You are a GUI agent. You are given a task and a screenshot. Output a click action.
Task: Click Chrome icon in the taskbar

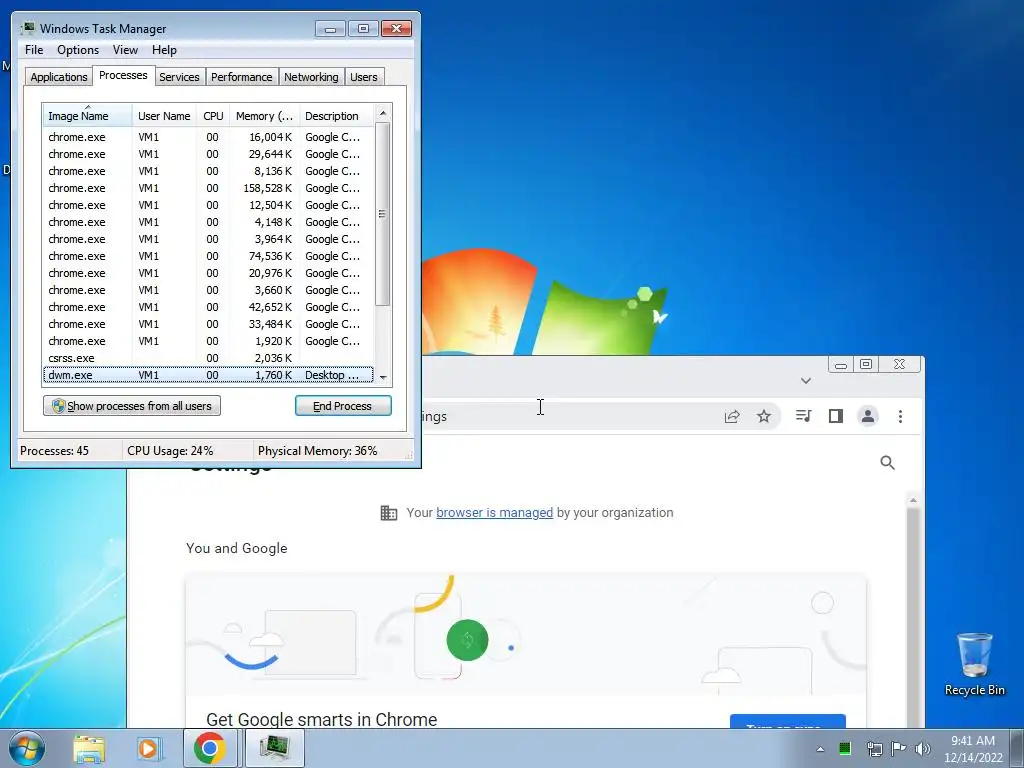click(x=210, y=748)
